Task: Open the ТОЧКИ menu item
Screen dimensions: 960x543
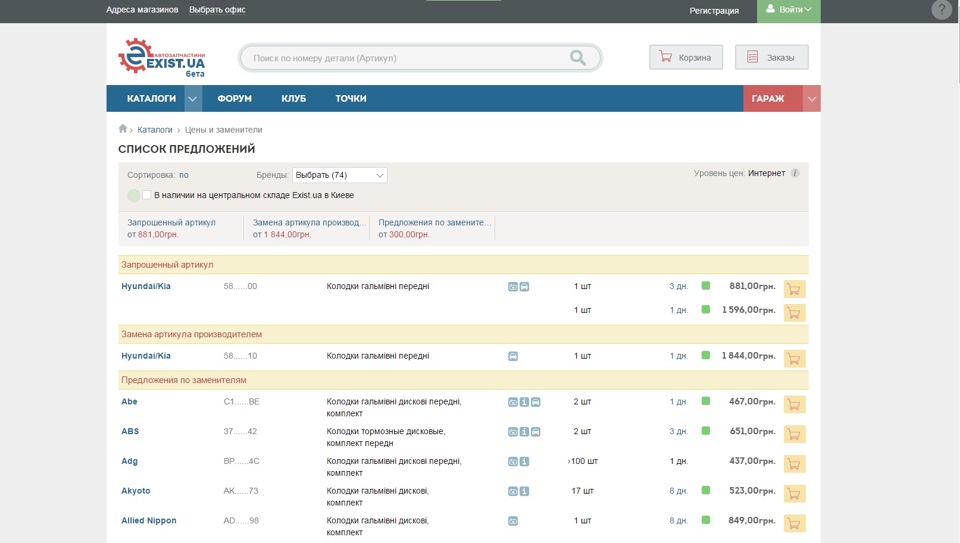Action: [x=351, y=99]
